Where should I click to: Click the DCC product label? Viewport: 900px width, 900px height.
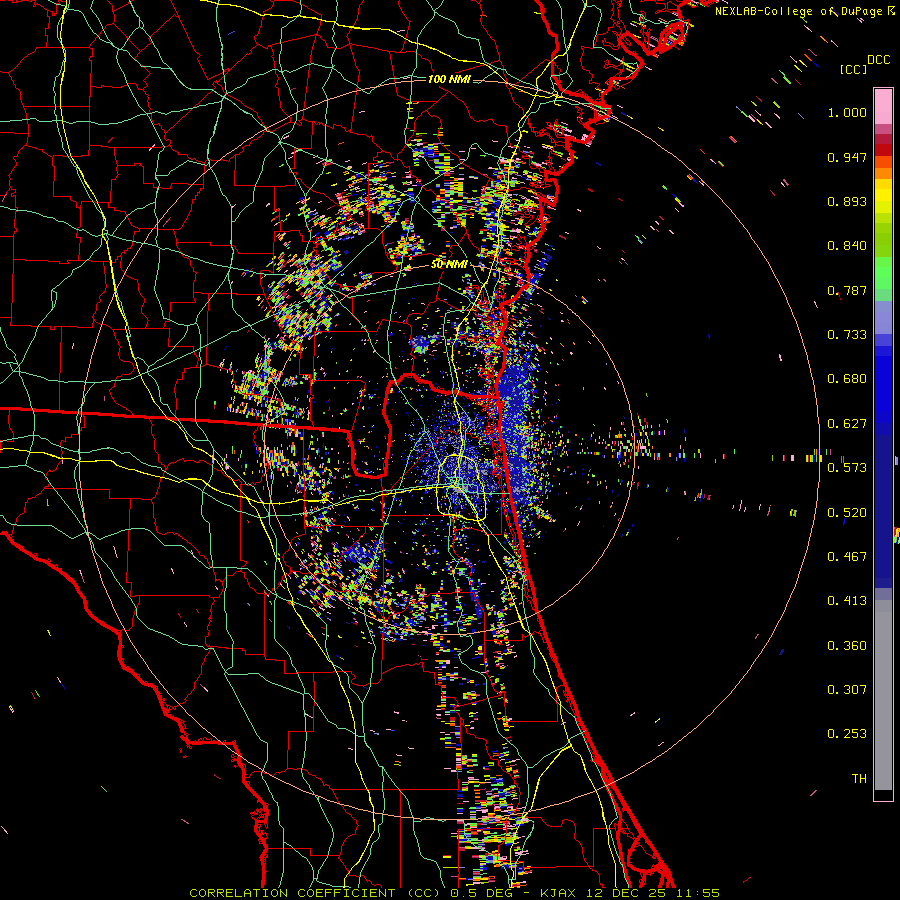click(878, 60)
